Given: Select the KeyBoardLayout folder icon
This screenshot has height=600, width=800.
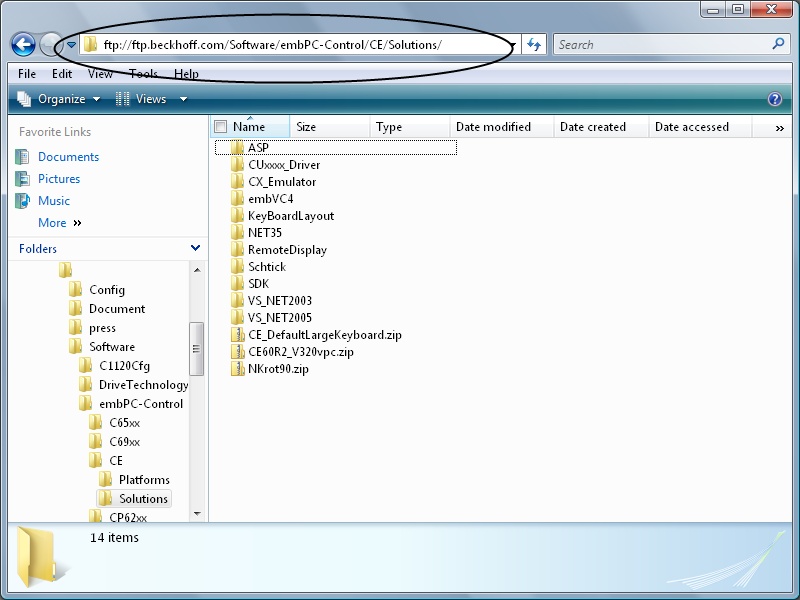Looking at the screenshot, I should point(237,215).
